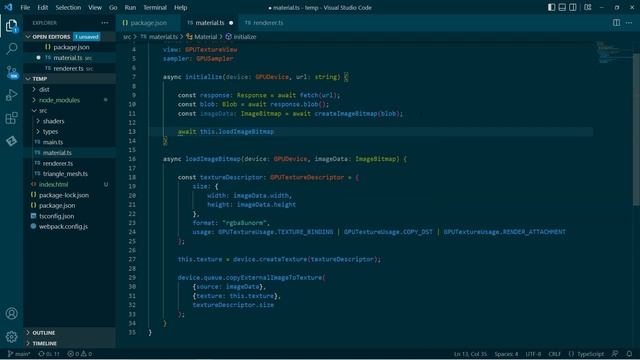Viewport: 640px width, 360px height.
Task: Change line ending via CRLF status item
Action: coord(554,354)
